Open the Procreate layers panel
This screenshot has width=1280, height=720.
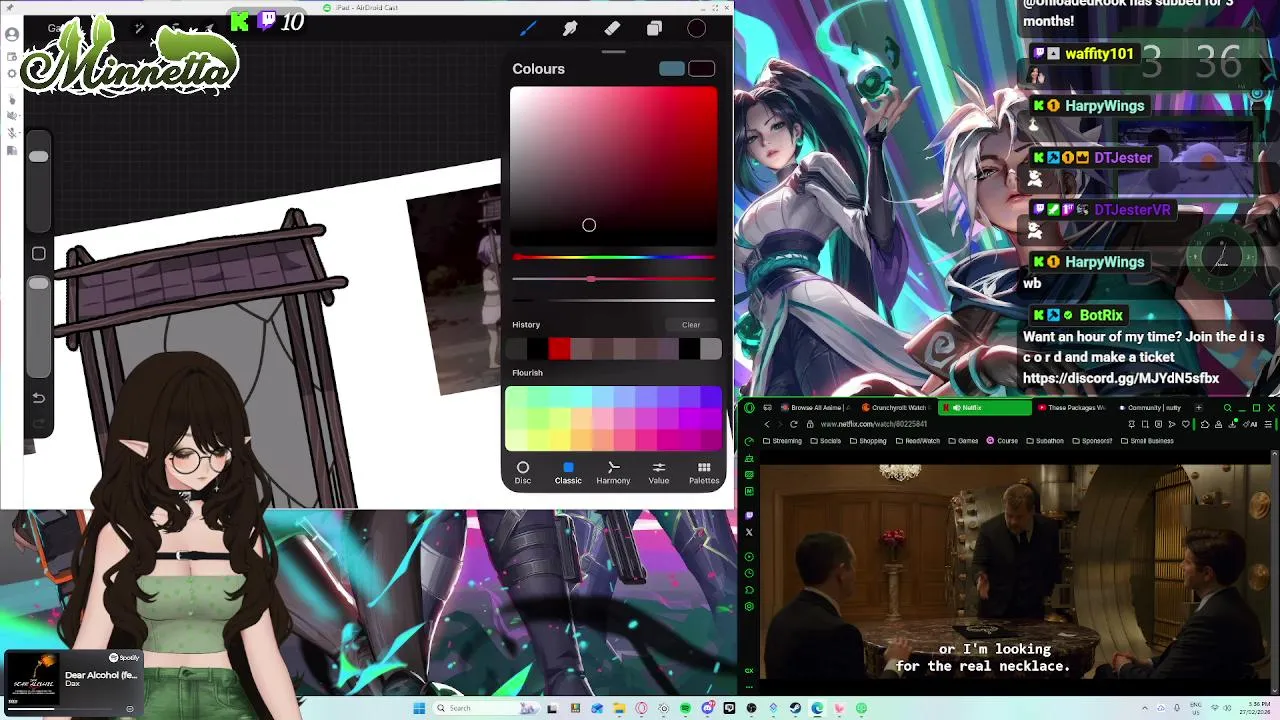[654, 29]
